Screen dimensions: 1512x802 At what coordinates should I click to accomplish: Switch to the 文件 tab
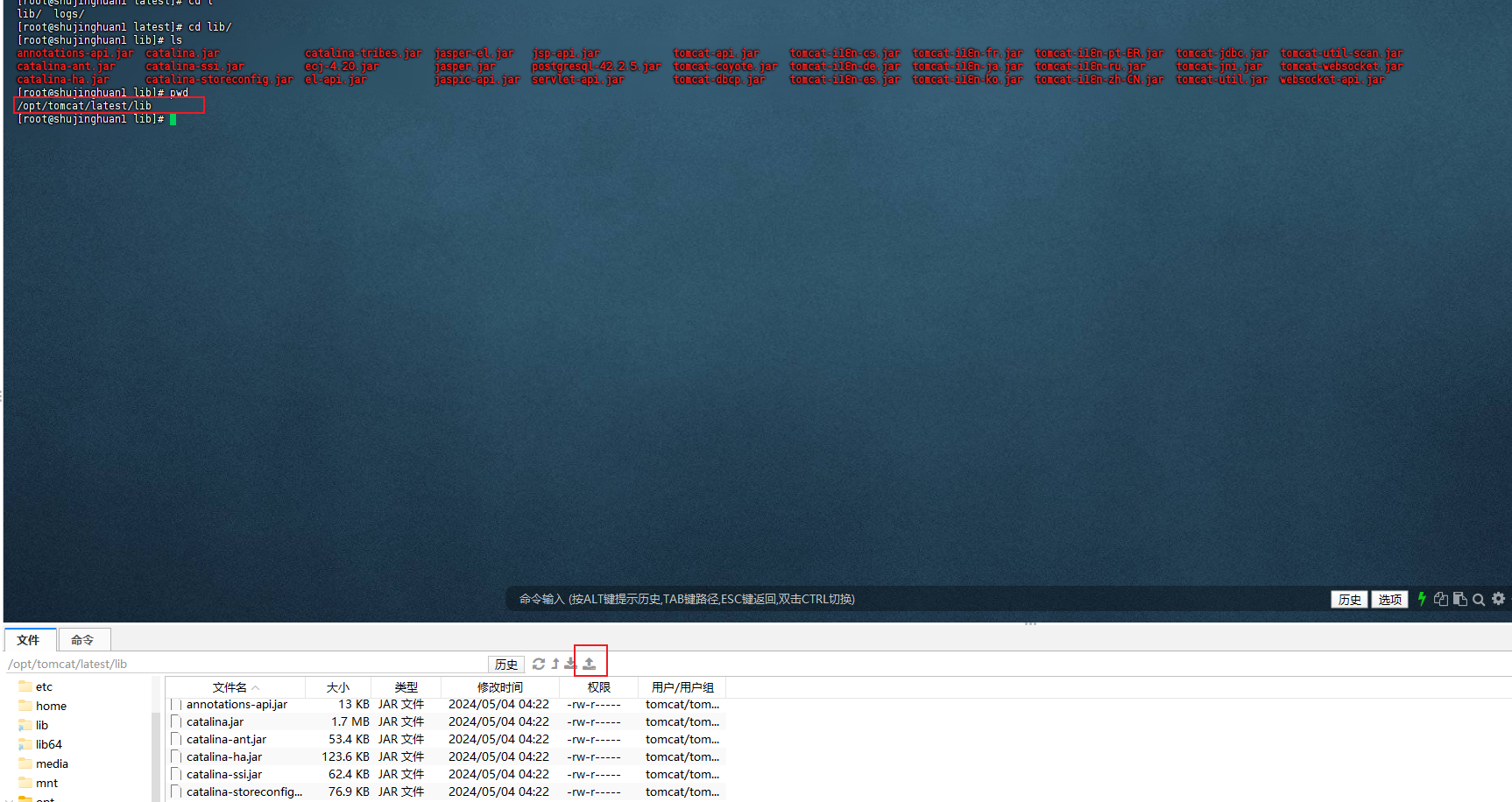point(30,639)
